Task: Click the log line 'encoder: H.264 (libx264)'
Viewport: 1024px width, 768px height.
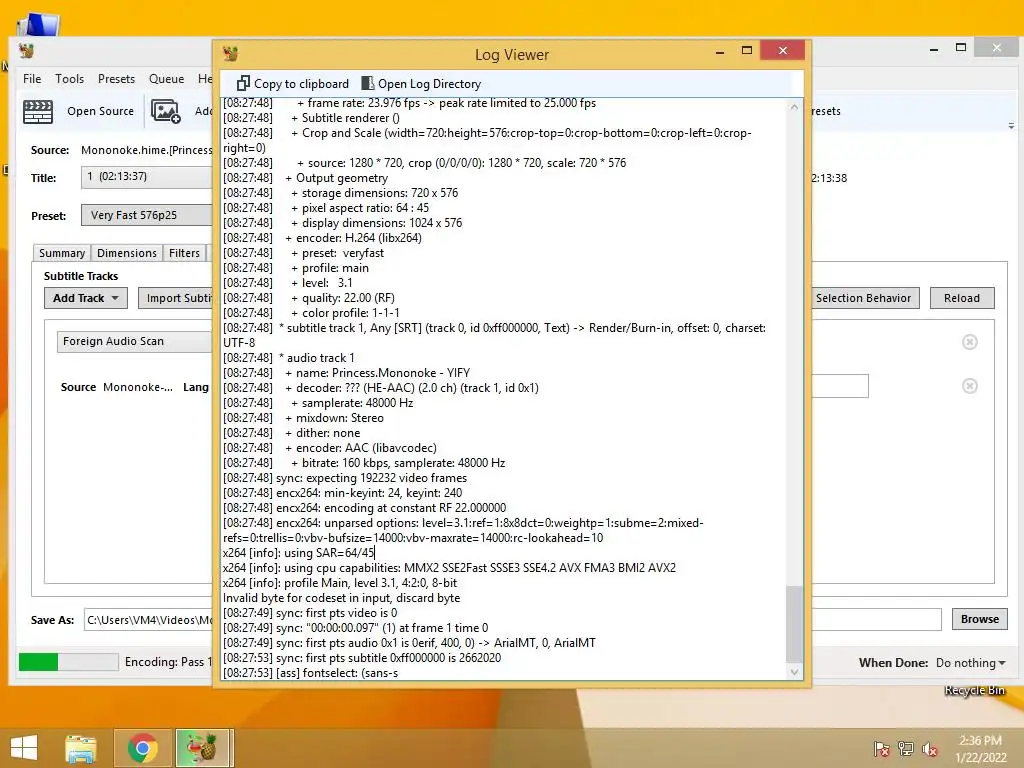Action: coord(359,238)
